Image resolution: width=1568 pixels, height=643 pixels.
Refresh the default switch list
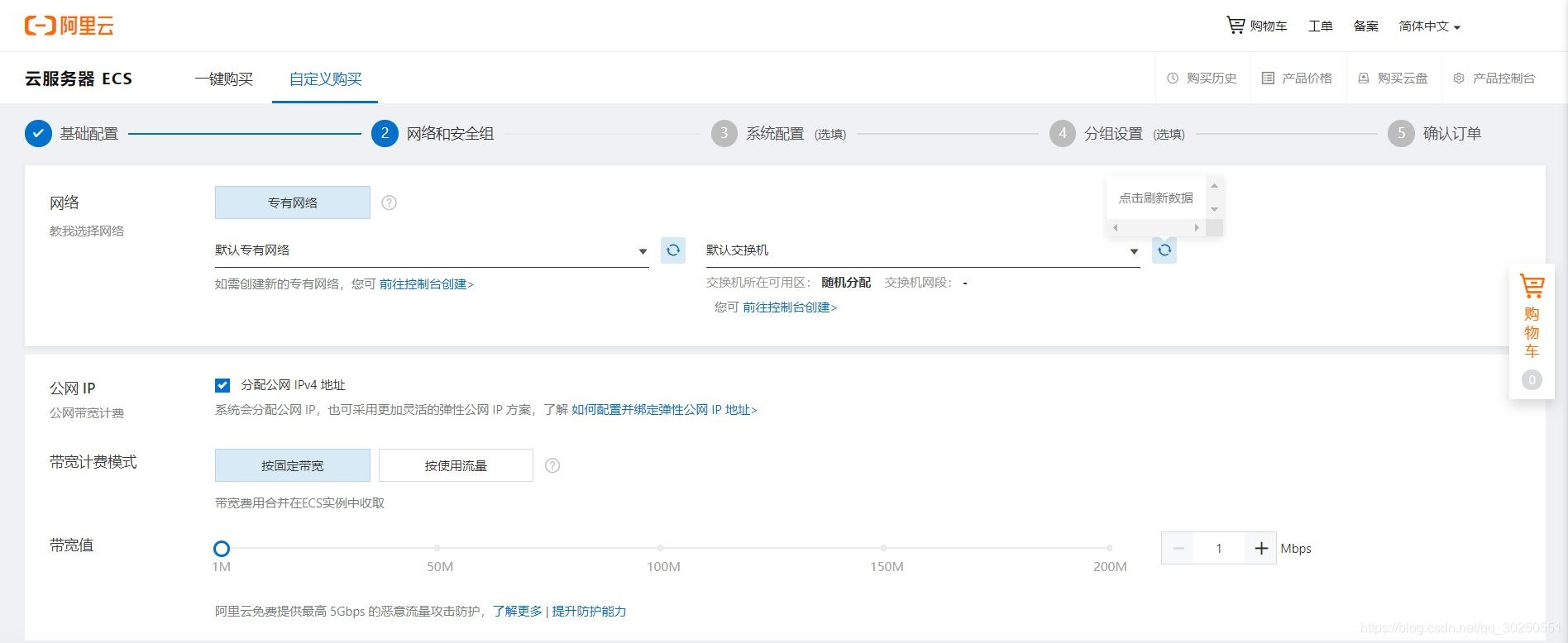pyautogui.click(x=1164, y=250)
